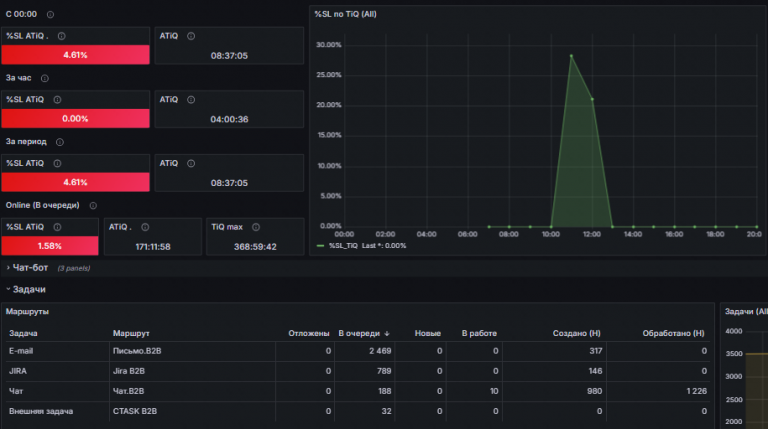
Task: Click info icon of %SL ATiQ panel showing 0.00%
Action: pyautogui.click(x=57, y=99)
